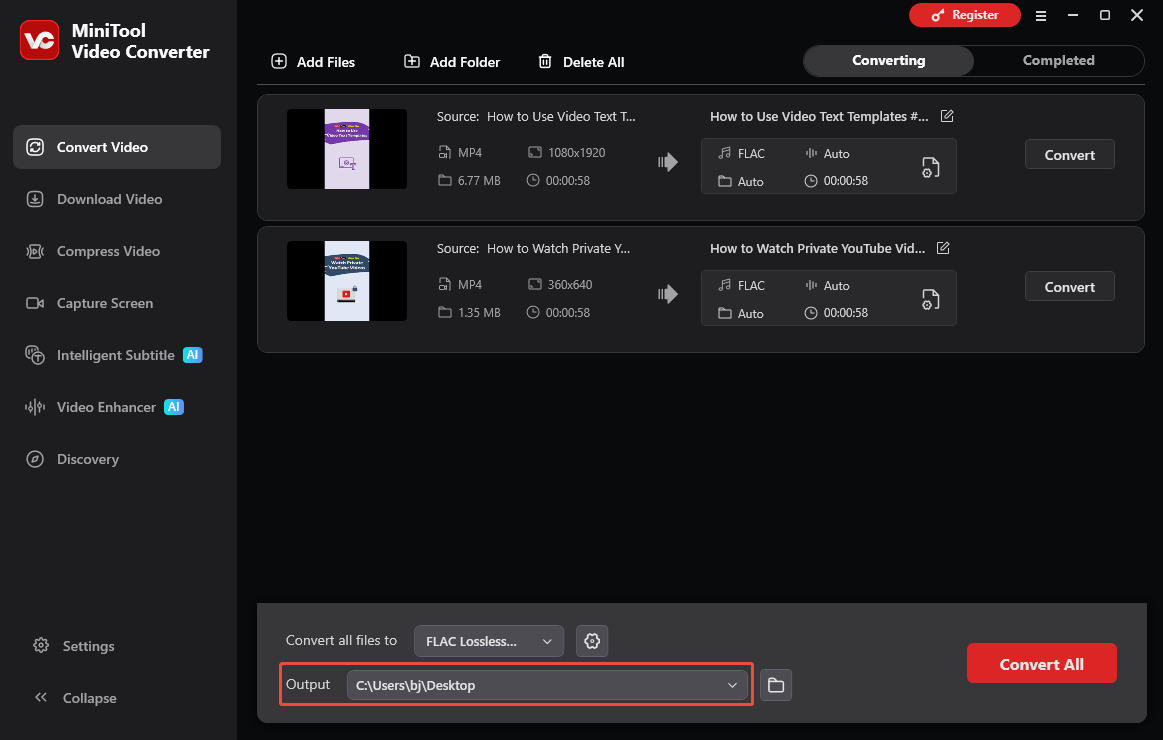The width and height of the screenshot is (1163, 740).
Task: Click the 360x640 resolution text
Action: [570, 284]
